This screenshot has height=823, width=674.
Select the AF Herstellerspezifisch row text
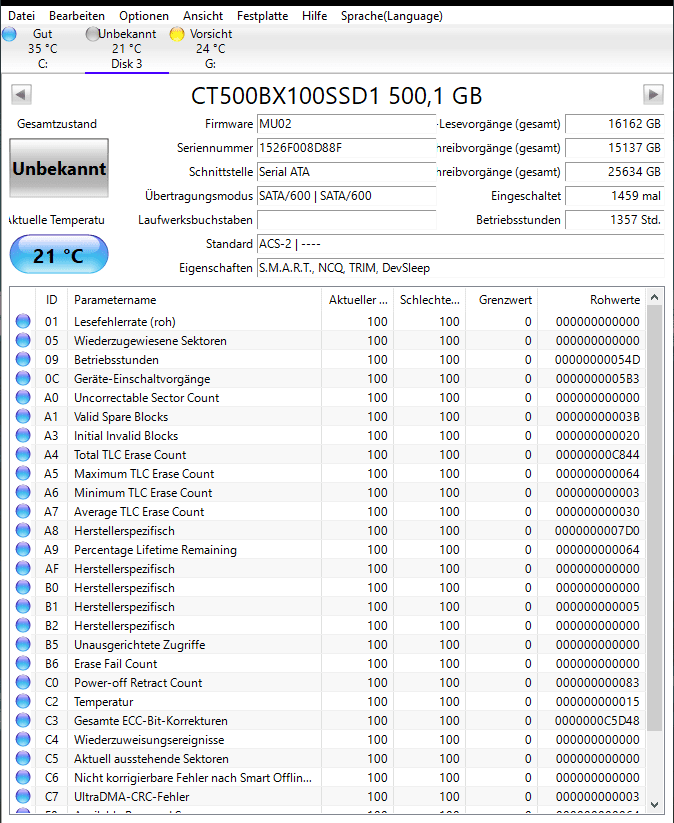pyautogui.click(x=124, y=568)
